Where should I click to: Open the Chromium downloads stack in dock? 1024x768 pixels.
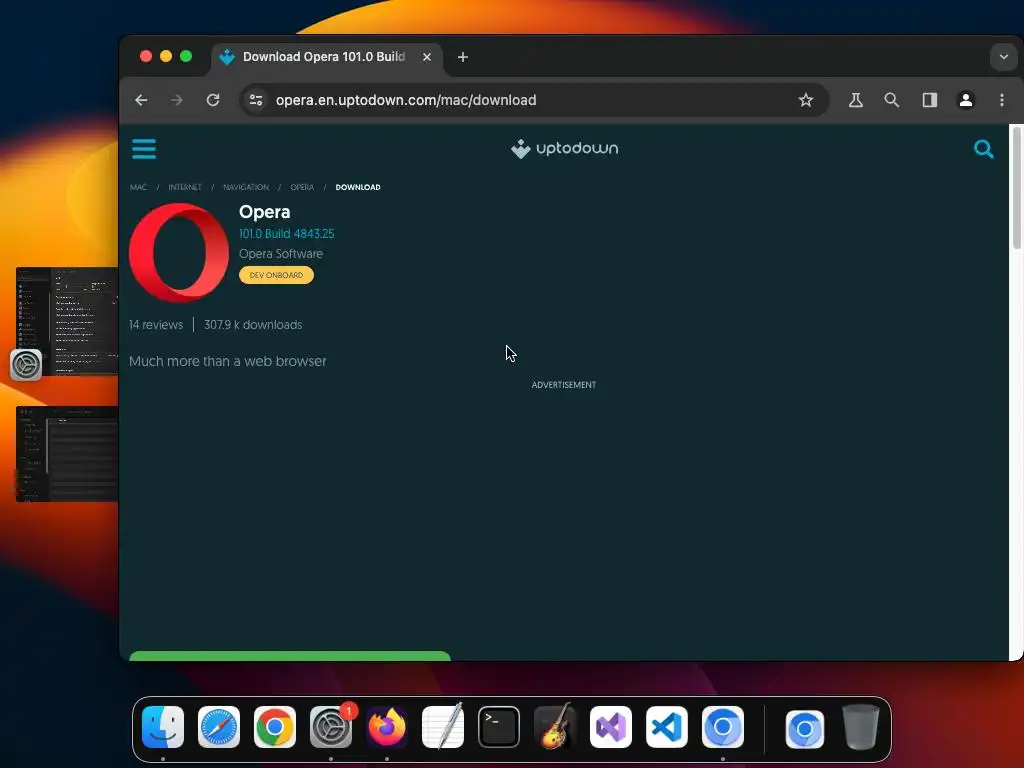click(x=805, y=728)
